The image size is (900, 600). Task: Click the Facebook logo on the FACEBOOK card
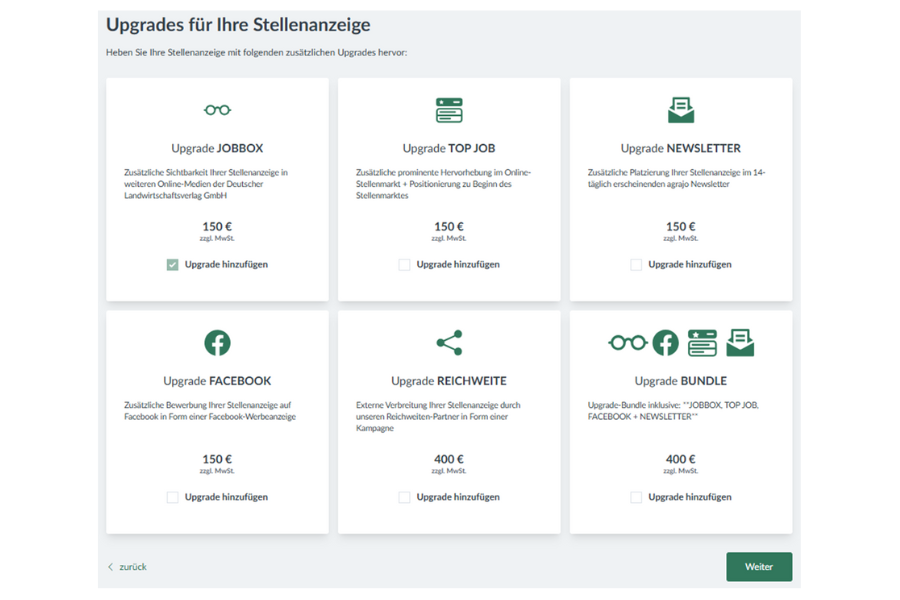(x=217, y=343)
